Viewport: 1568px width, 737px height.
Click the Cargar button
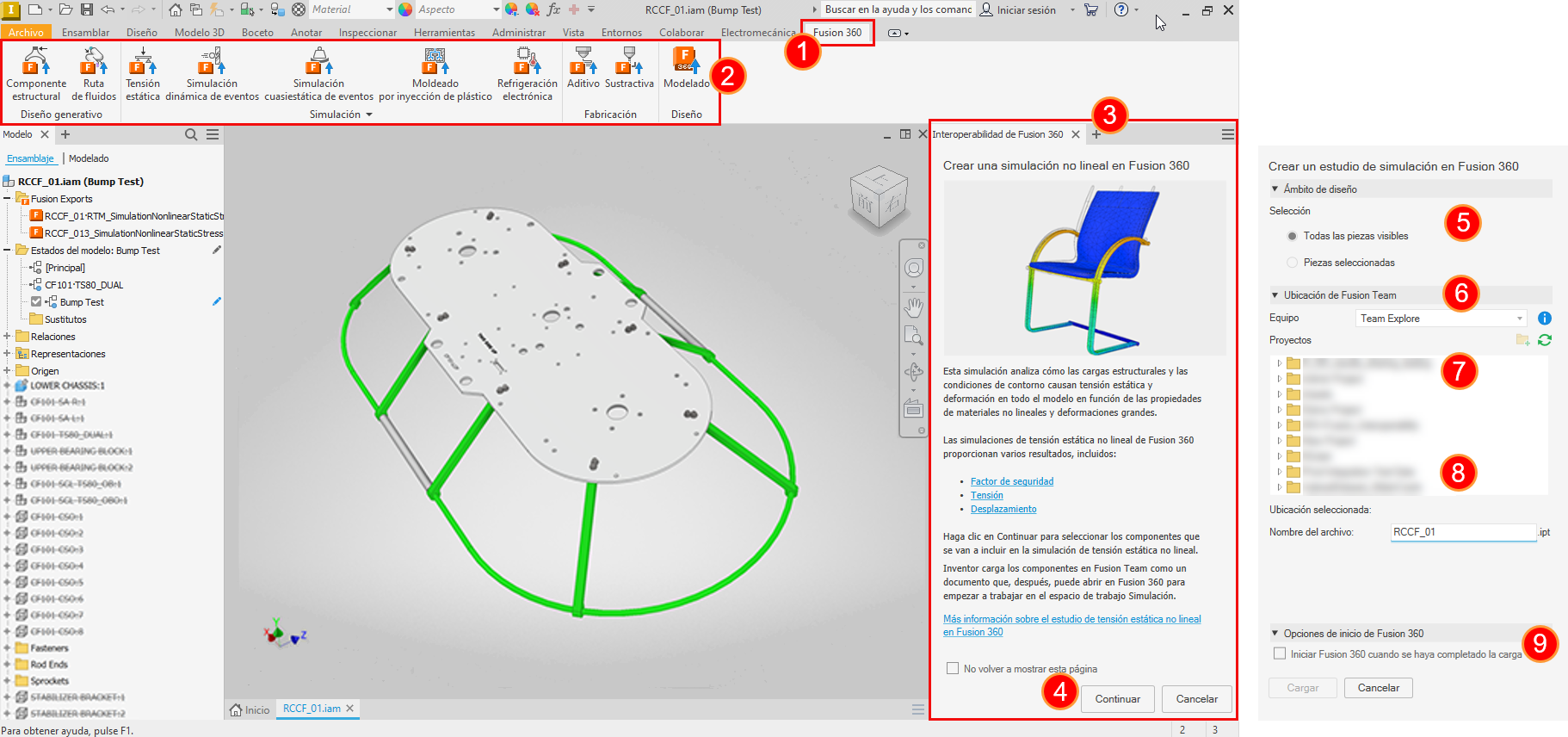(x=1303, y=688)
